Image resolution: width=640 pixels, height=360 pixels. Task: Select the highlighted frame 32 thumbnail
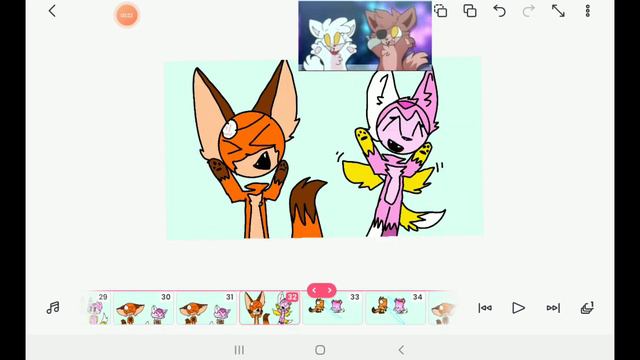pos(269,308)
